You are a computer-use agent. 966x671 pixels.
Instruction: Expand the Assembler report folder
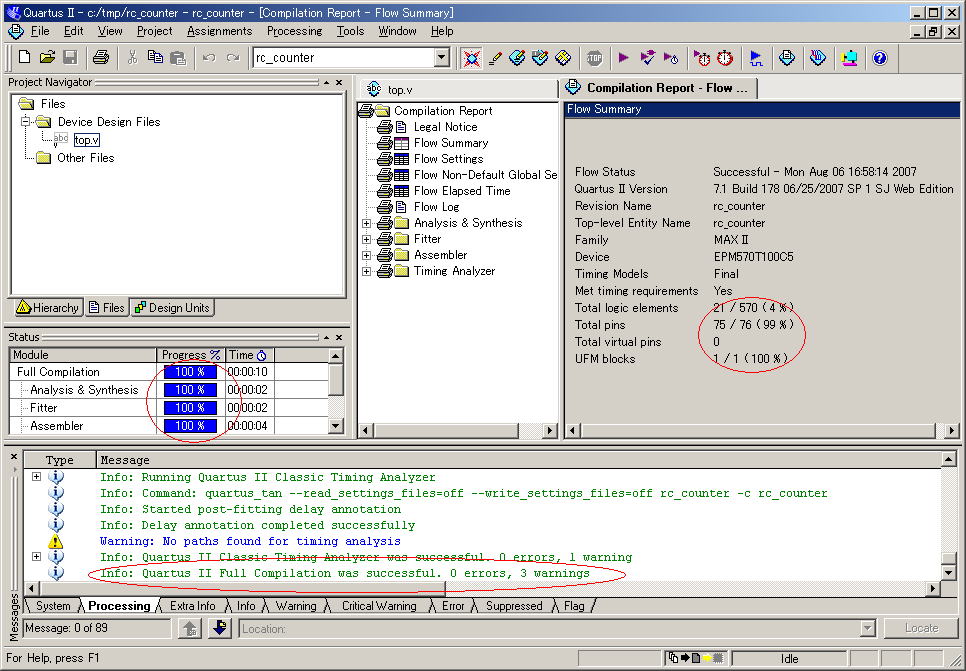tap(367, 255)
